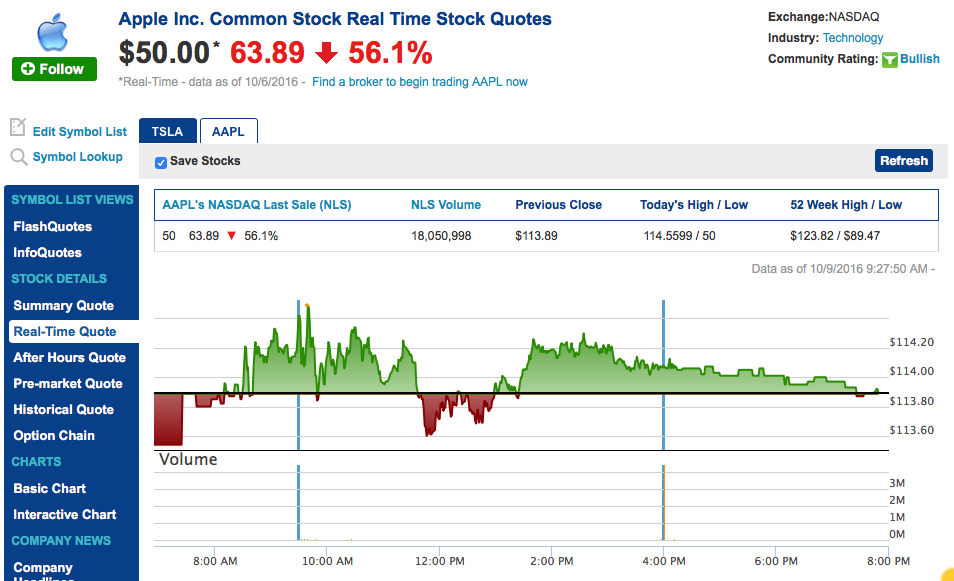The width and height of the screenshot is (954, 581).
Task: Click the Refresh button
Action: (904, 161)
